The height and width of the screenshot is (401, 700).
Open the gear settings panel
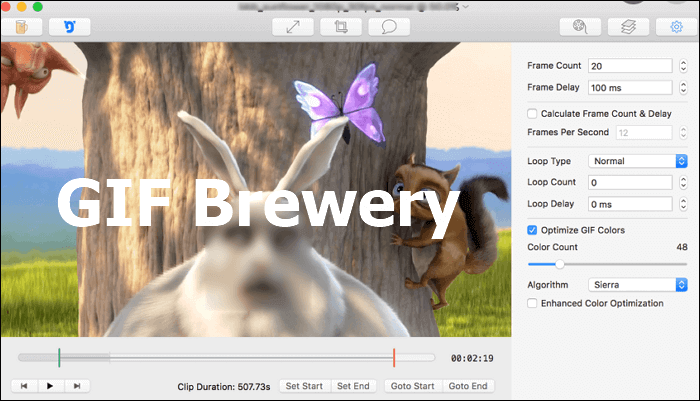coord(676,27)
